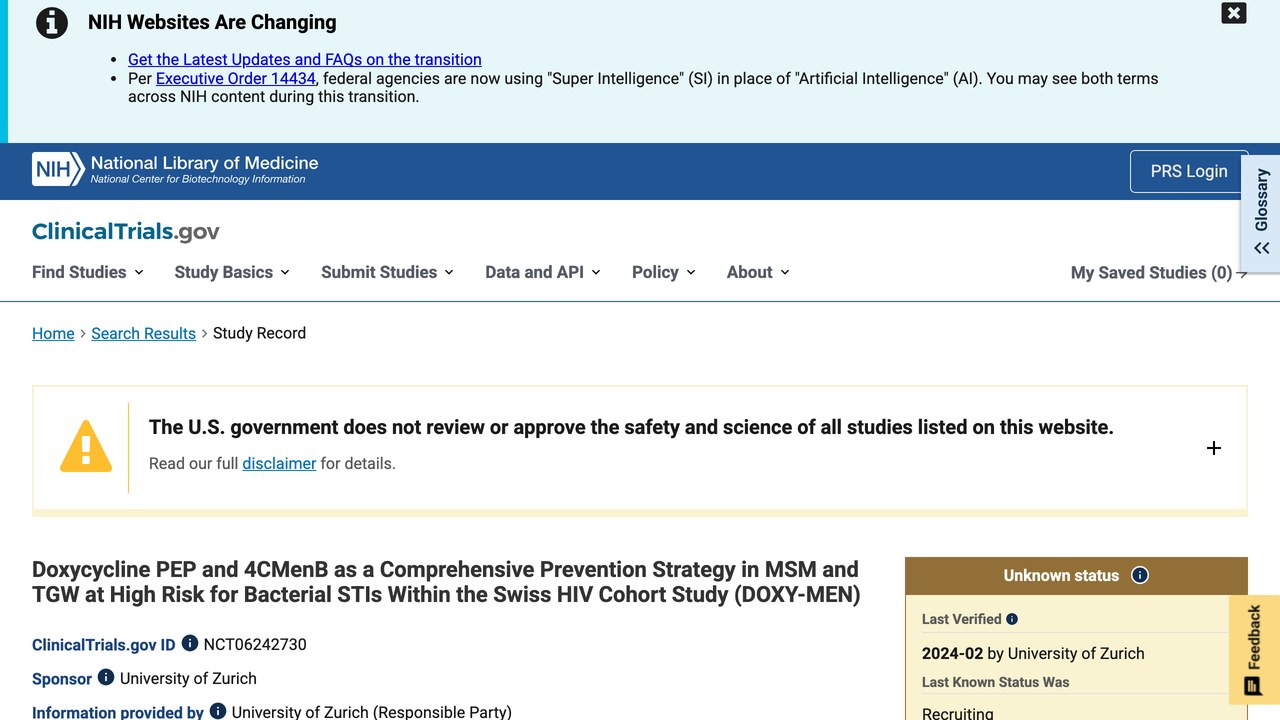Open the full disclaimer link
1280x720 pixels.
coord(279,463)
